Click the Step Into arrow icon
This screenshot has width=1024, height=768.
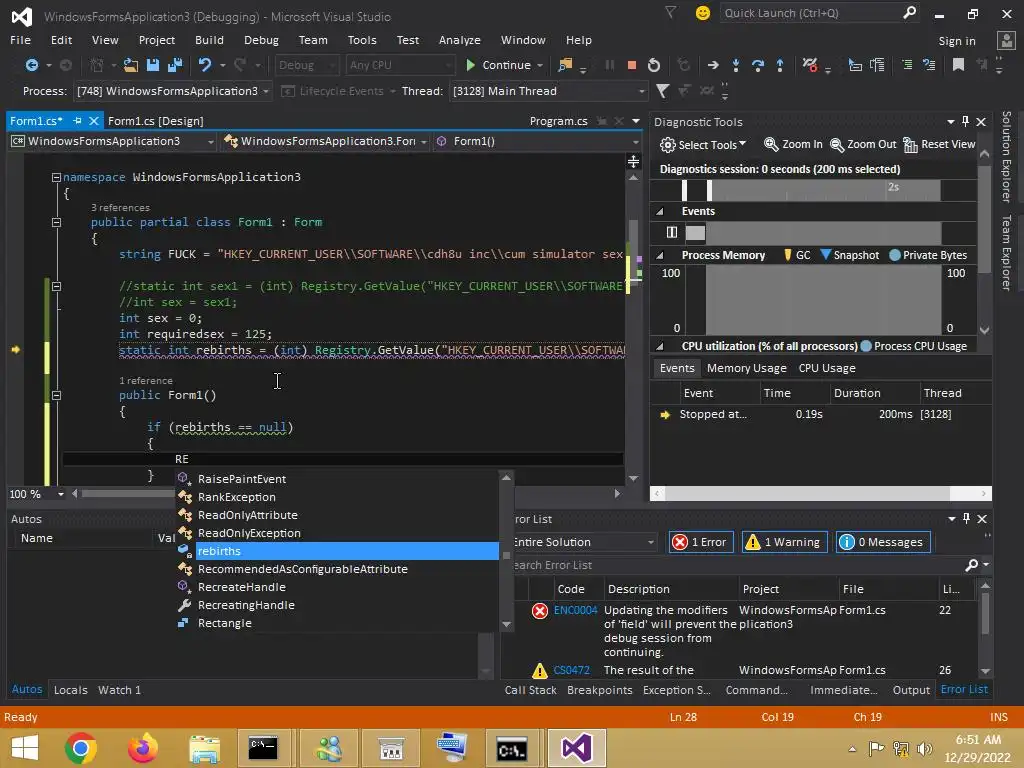click(736, 65)
